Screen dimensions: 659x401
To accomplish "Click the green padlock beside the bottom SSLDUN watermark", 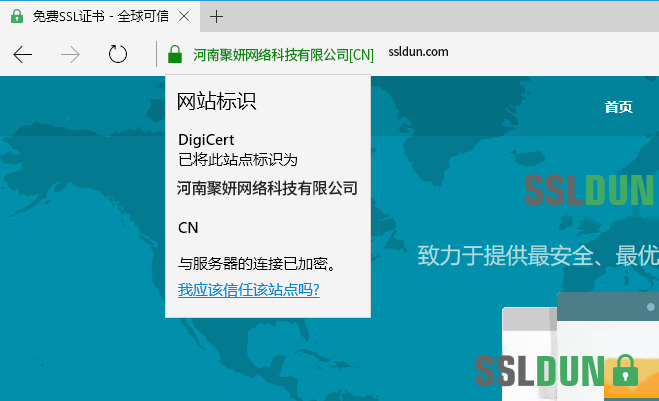I will (625, 369).
